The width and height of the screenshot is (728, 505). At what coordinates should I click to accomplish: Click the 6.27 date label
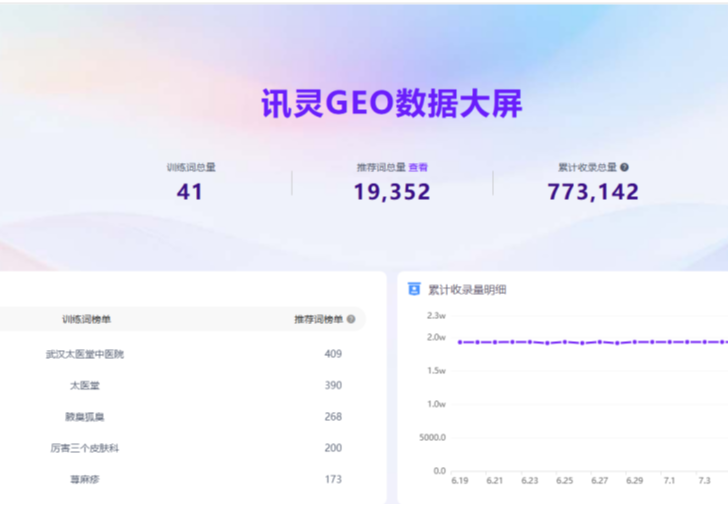[x=599, y=480]
